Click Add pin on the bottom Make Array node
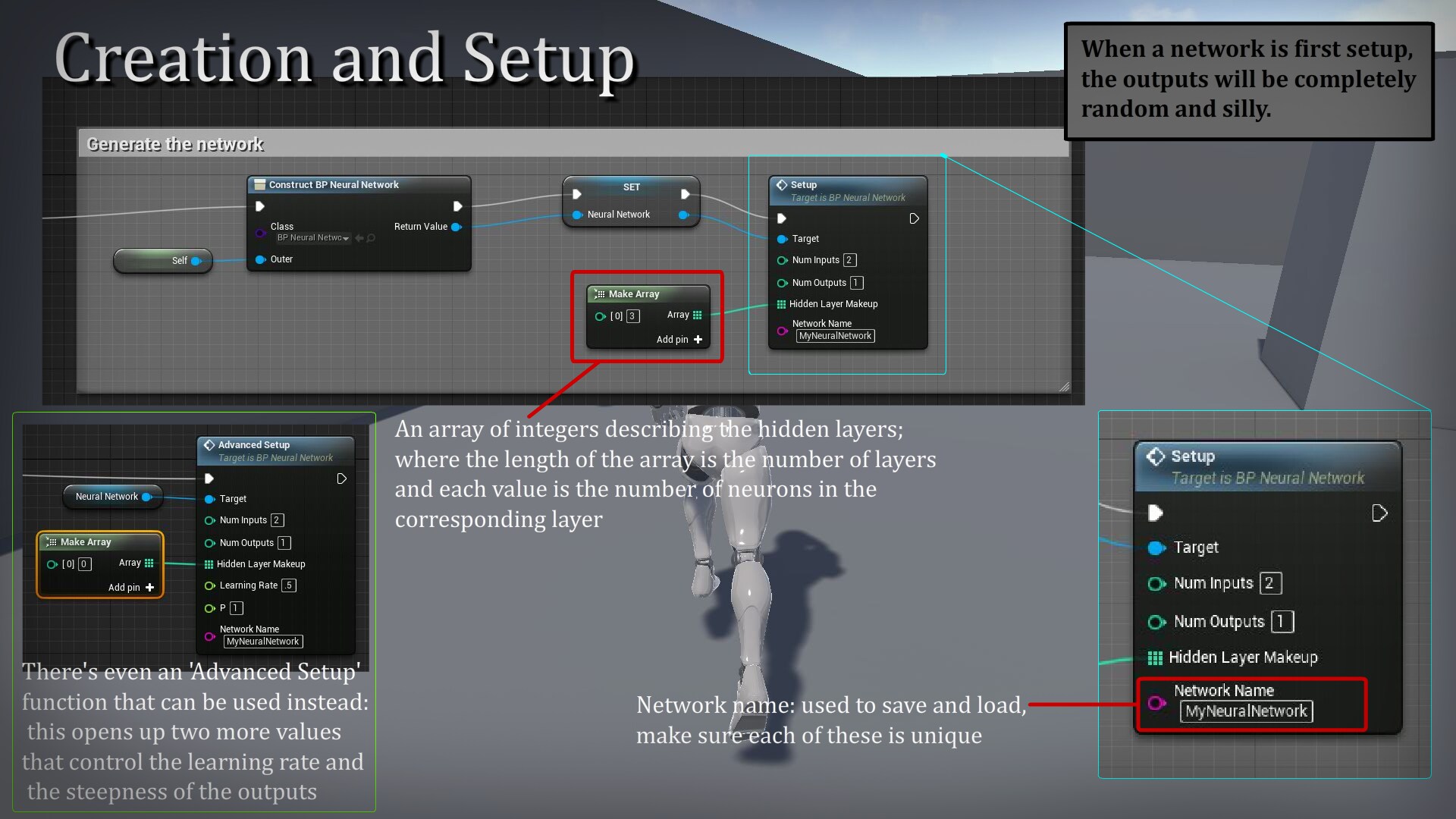The image size is (1456, 819). (129, 587)
